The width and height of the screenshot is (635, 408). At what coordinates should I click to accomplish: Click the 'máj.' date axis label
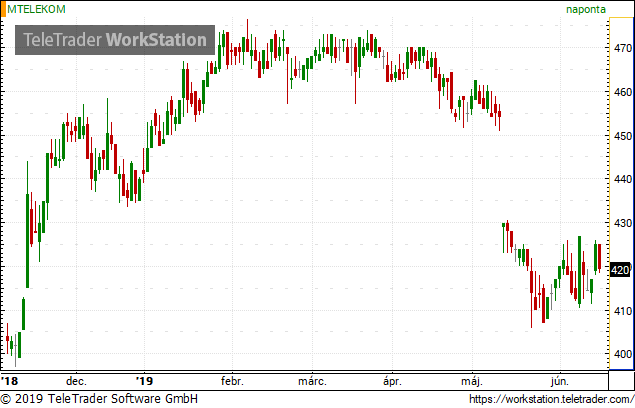click(x=472, y=381)
